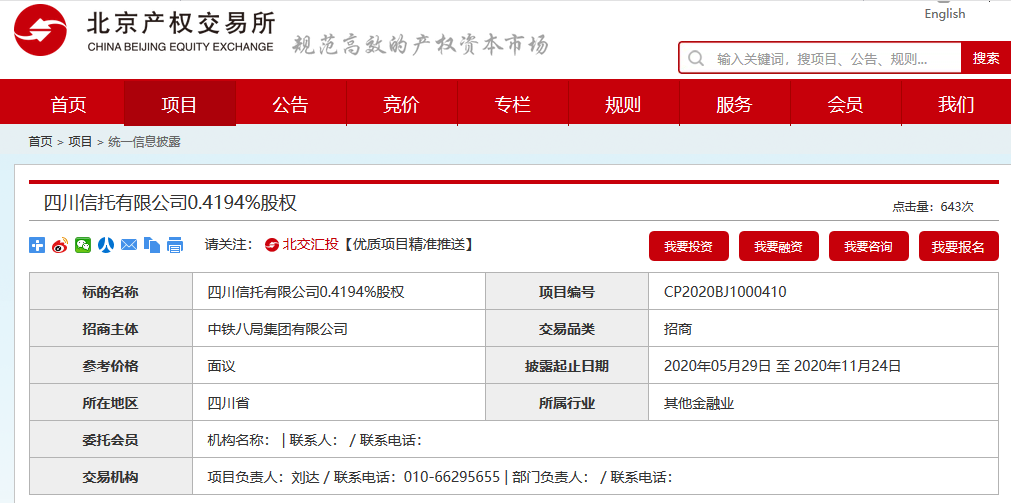Click 统一信息披露 in the breadcrumb

pyautogui.click(x=144, y=142)
